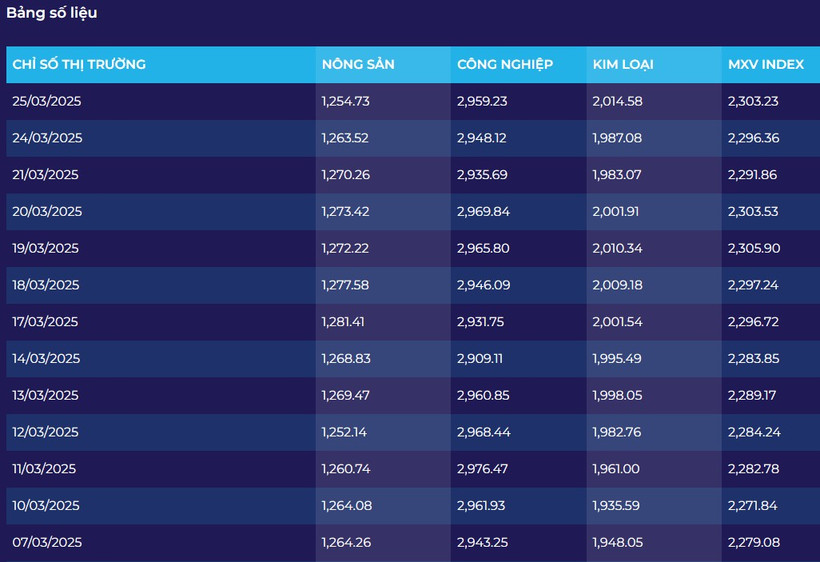Viewport: 820px width, 562px height.
Task: Select the 'CÔNG NGHIỆP' column header
Action: (x=505, y=64)
